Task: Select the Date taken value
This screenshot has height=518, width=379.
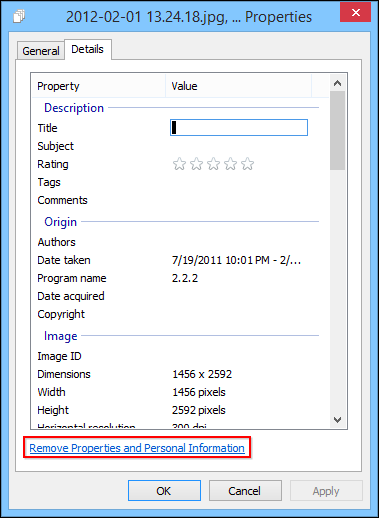Action: (x=236, y=260)
